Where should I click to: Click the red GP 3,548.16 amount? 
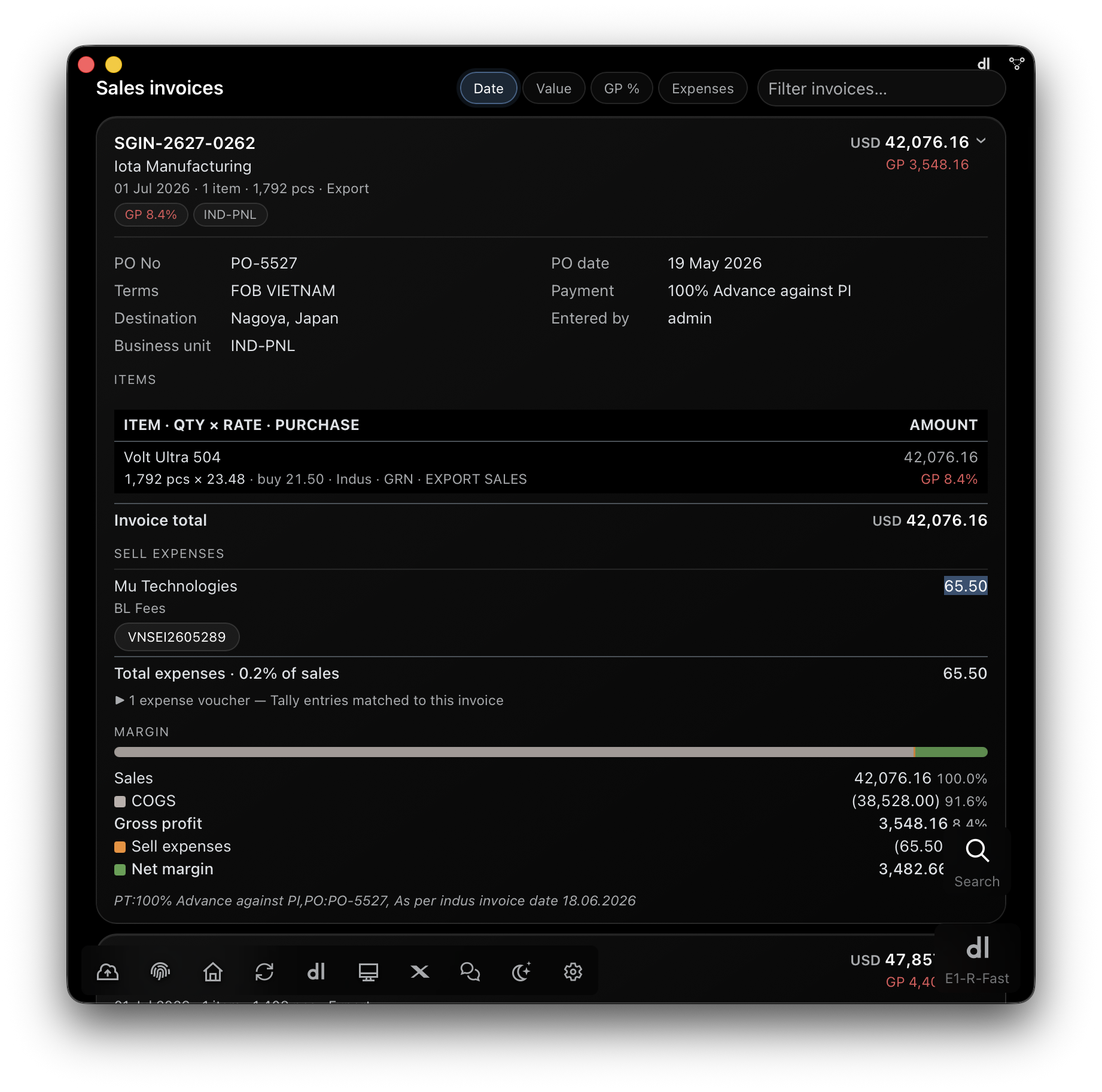click(927, 164)
